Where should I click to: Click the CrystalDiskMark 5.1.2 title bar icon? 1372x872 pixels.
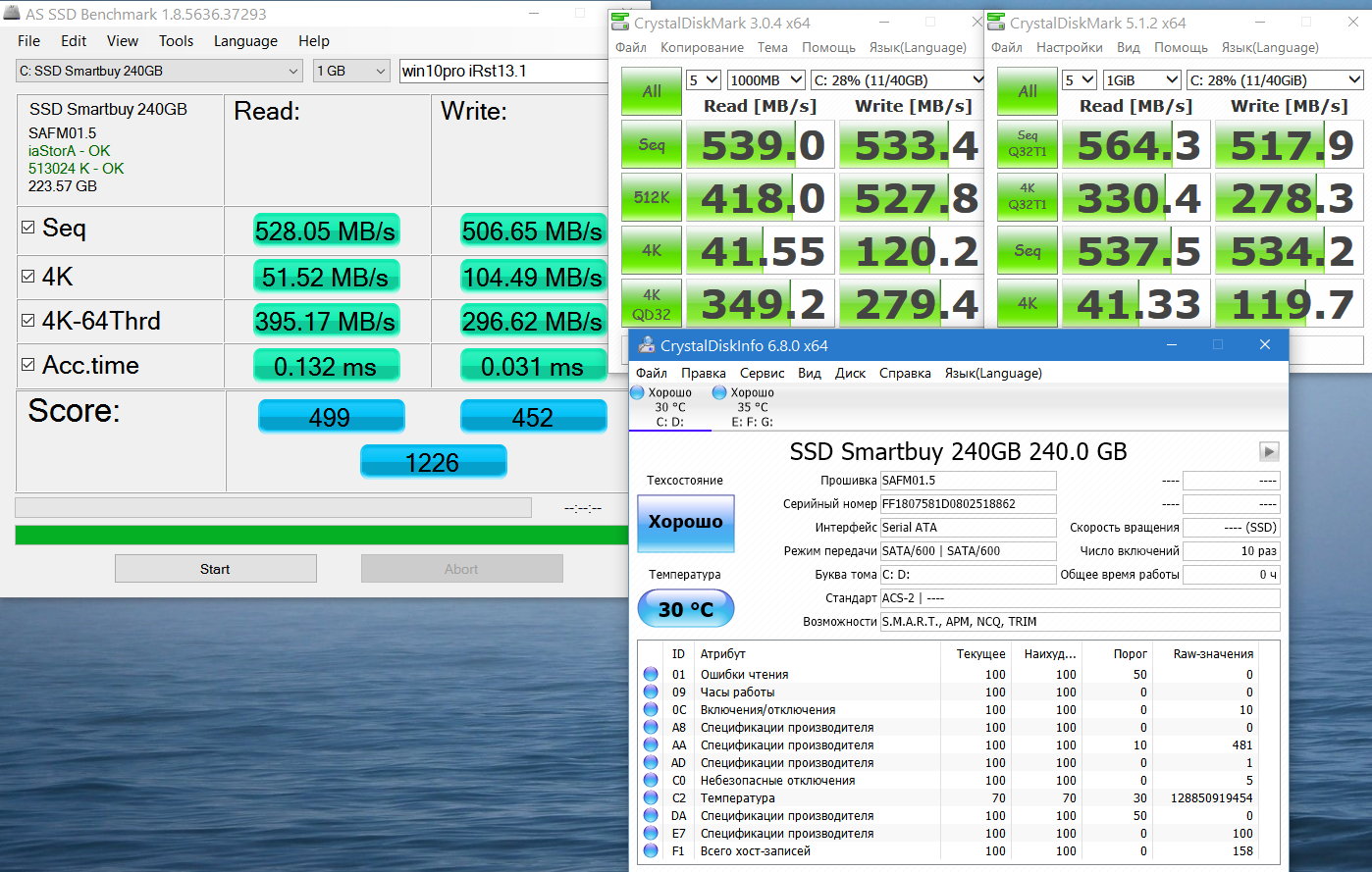[995, 23]
